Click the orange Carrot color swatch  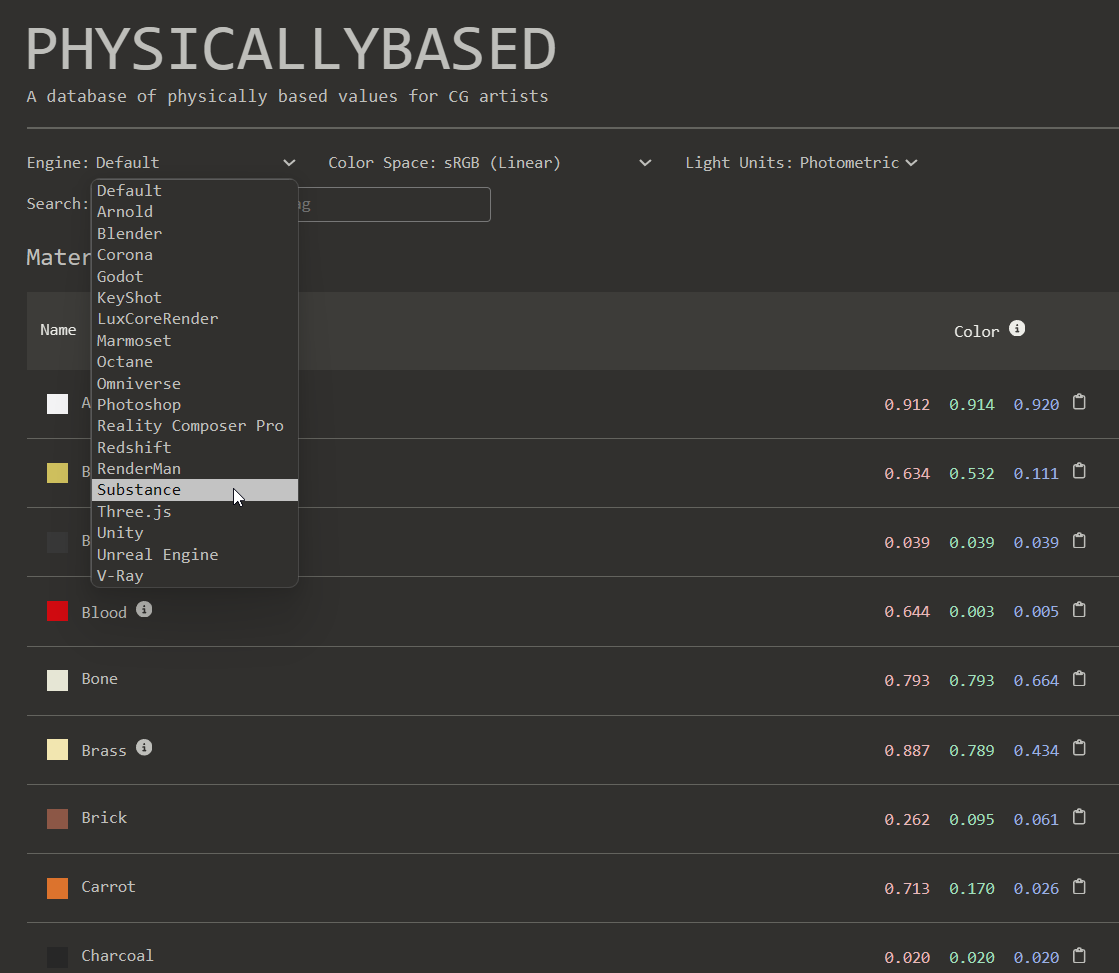pyautogui.click(x=58, y=888)
